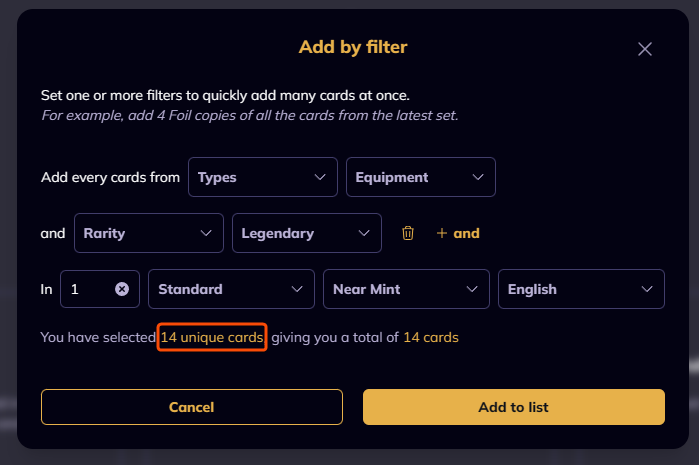Click the plus icon beside and

(441, 233)
